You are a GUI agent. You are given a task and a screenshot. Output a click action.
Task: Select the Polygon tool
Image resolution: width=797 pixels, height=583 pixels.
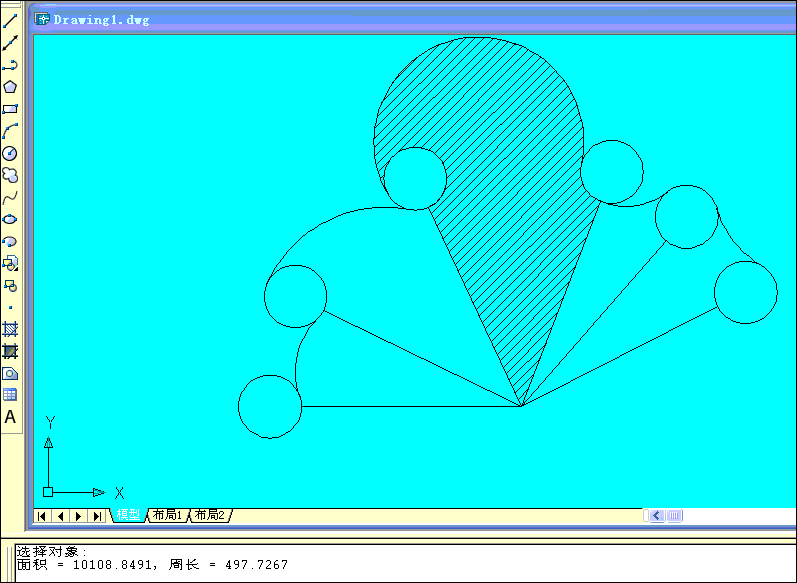pyautogui.click(x=10, y=87)
